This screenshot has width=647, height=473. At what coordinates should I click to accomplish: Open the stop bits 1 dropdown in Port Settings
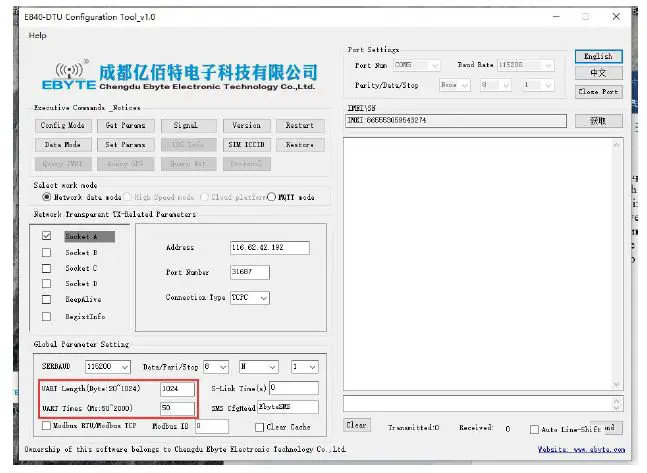538,85
